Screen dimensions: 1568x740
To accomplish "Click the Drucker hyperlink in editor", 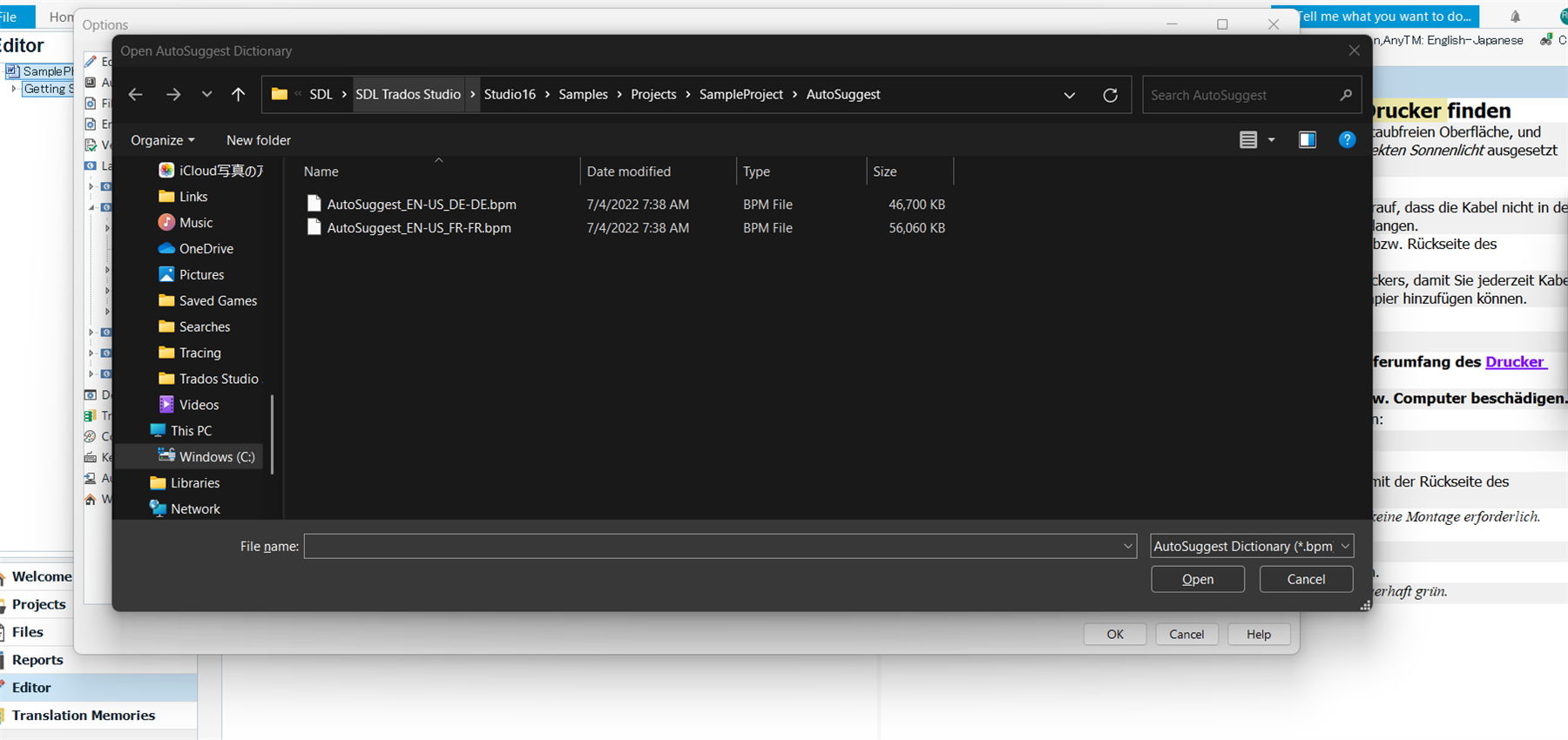I will coord(1516,362).
